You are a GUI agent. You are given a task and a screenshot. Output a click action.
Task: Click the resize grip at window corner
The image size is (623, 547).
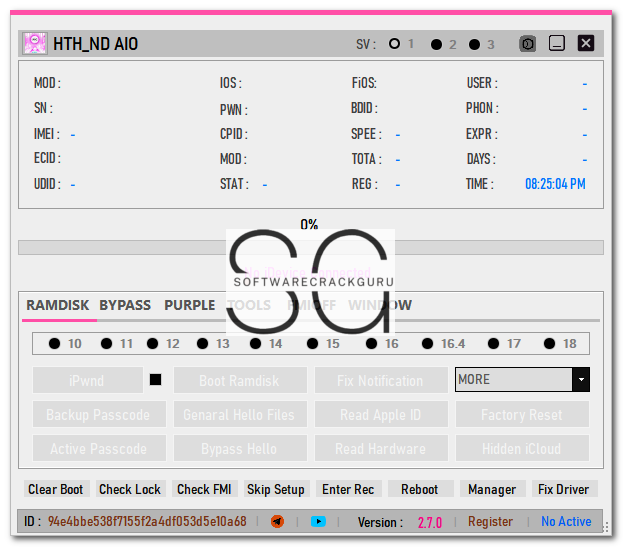(x=606, y=528)
